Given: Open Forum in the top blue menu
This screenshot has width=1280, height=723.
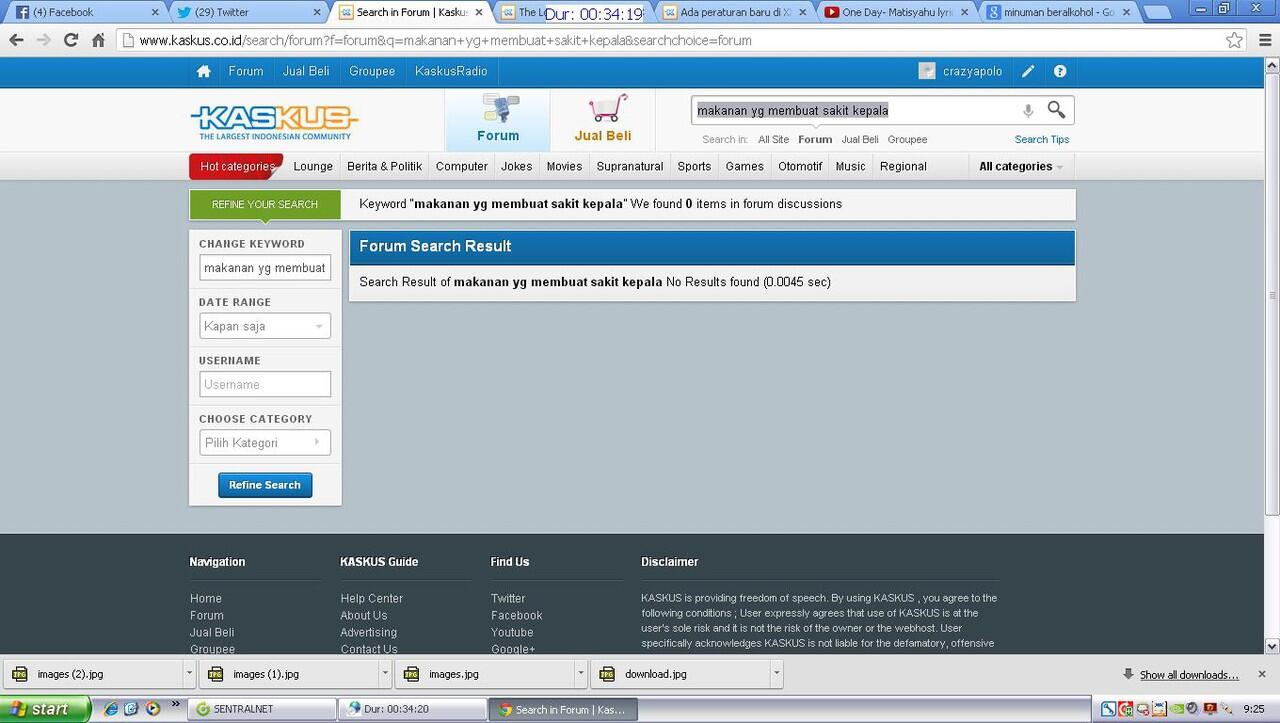Looking at the screenshot, I should [x=246, y=71].
